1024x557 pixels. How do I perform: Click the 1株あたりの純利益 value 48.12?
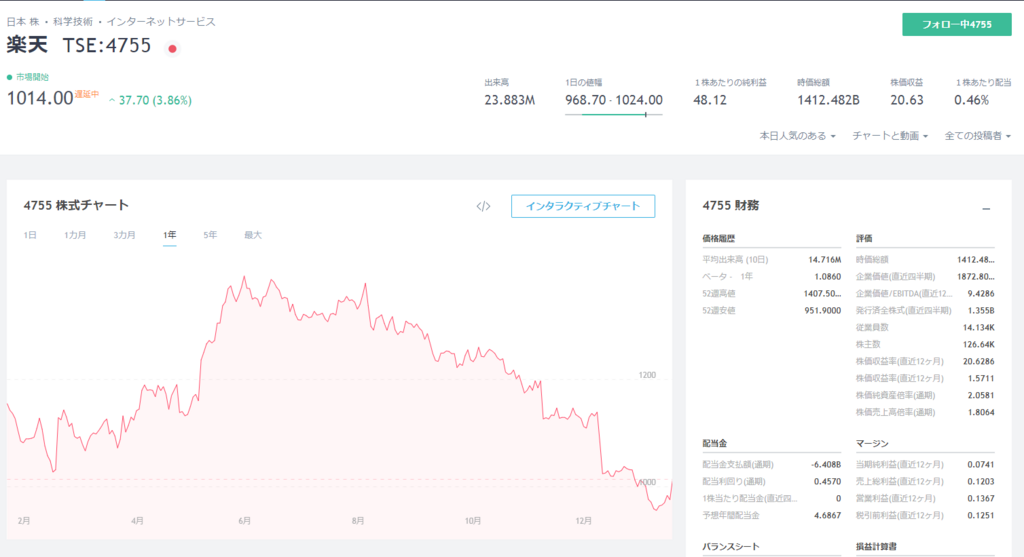point(709,100)
